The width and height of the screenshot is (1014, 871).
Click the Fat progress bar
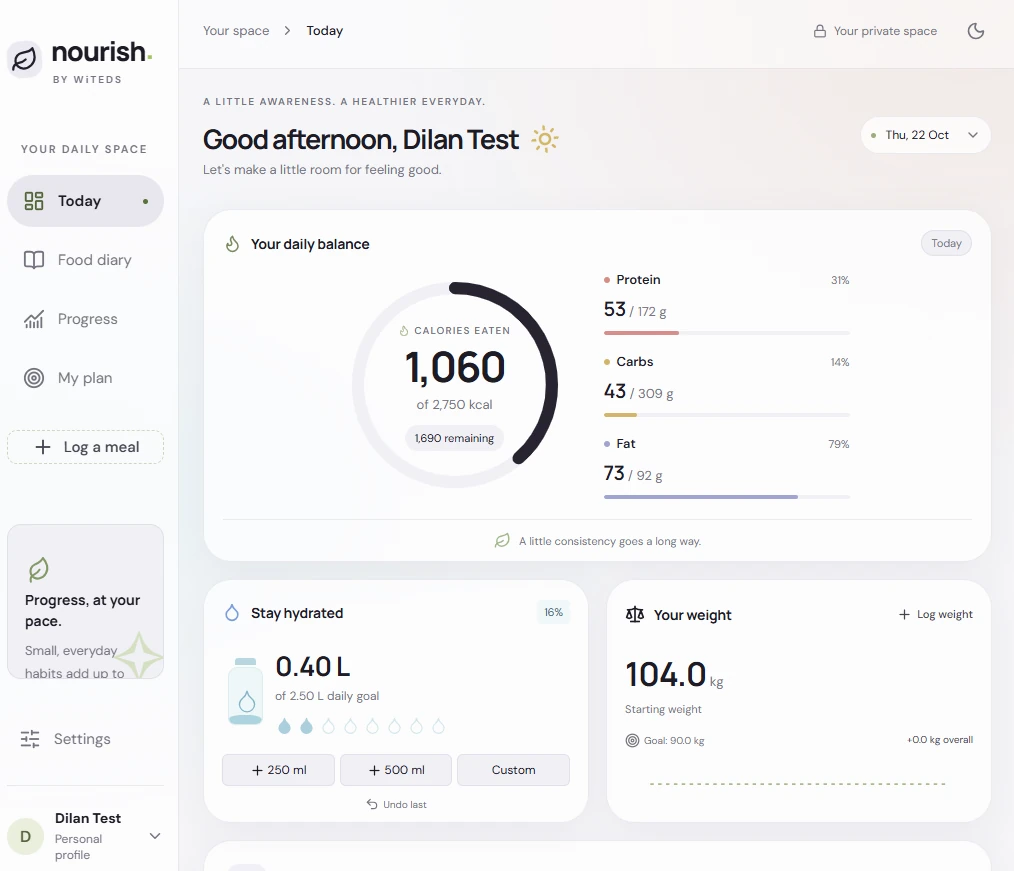coord(726,497)
